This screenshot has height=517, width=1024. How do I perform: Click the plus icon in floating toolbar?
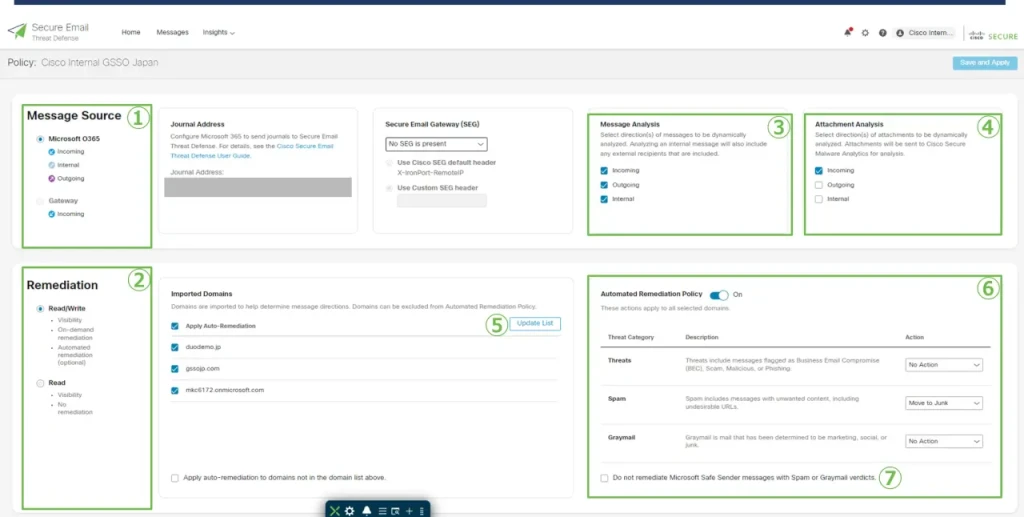pyautogui.click(x=409, y=511)
